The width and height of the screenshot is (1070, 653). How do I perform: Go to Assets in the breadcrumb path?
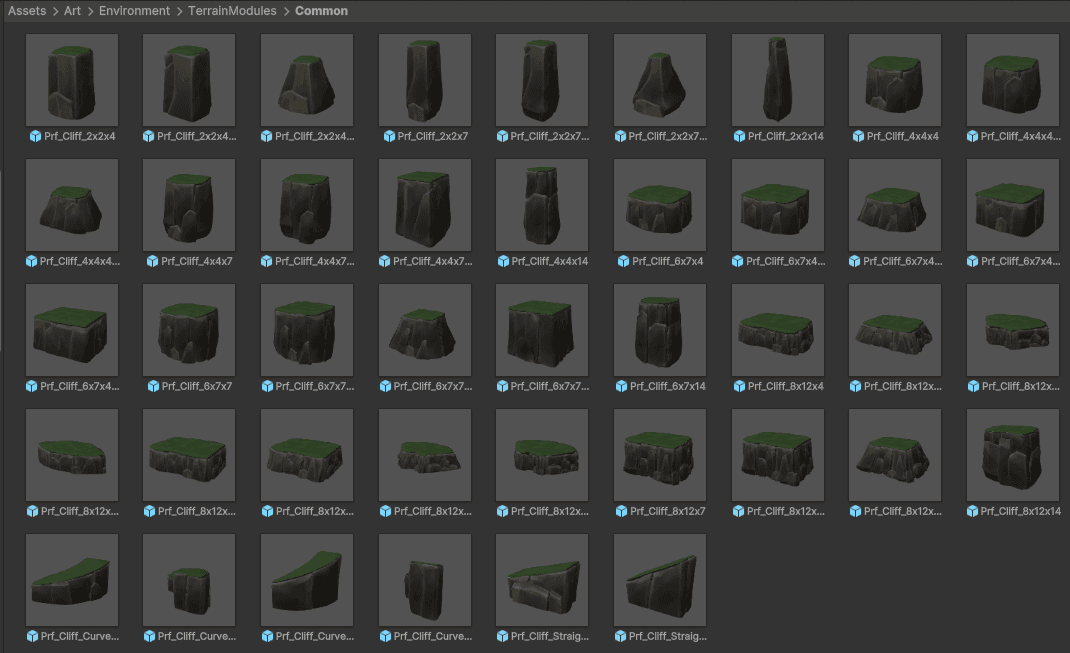tap(27, 11)
